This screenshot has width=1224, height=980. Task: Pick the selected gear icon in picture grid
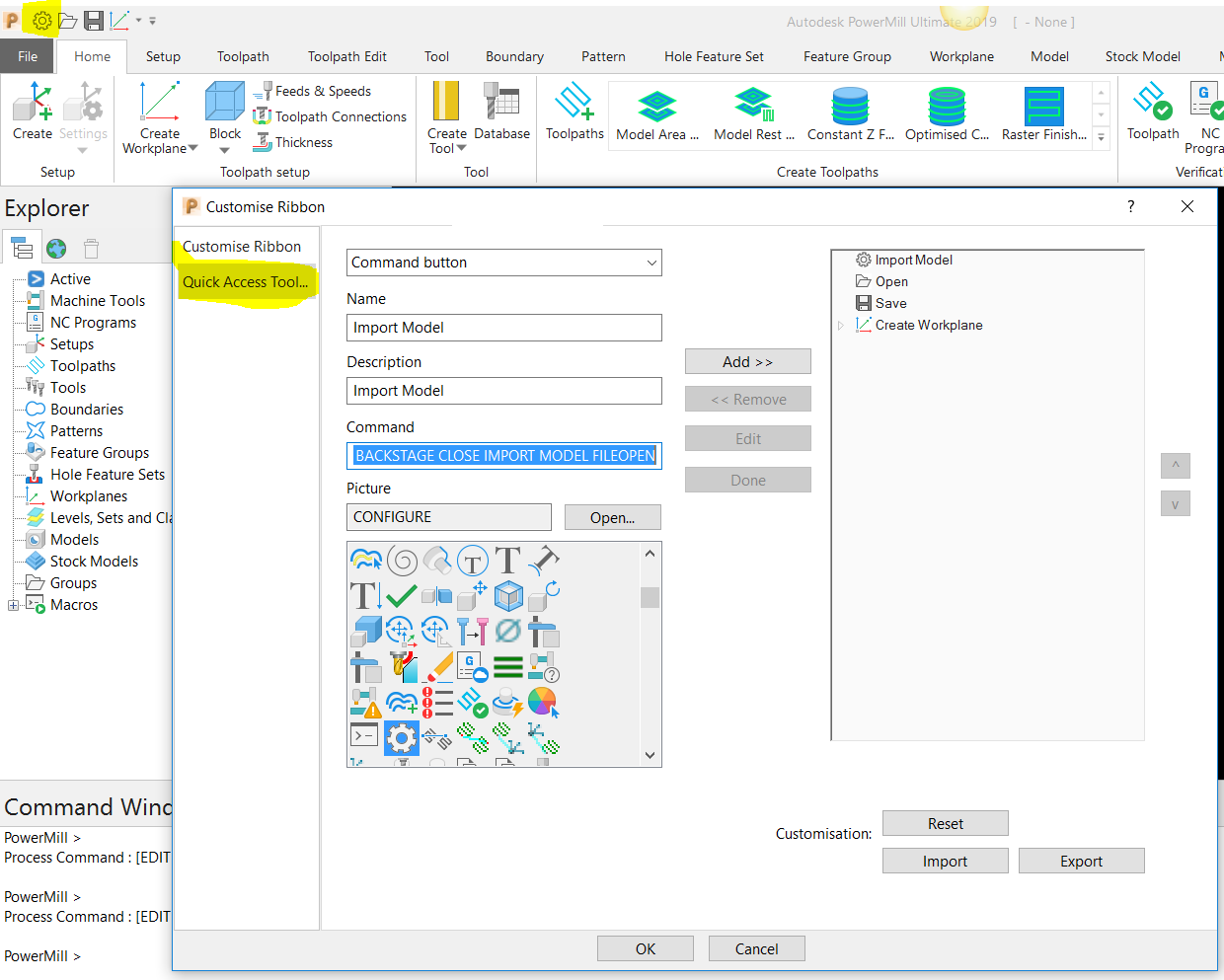pos(402,738)
